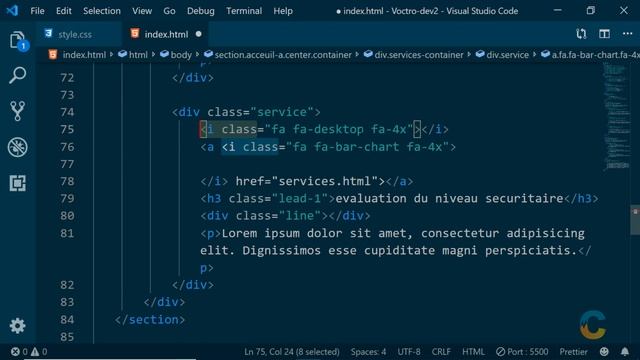Open the Search view in activity bar
This screenshot has width=640, height=360.
click(18, 75)
